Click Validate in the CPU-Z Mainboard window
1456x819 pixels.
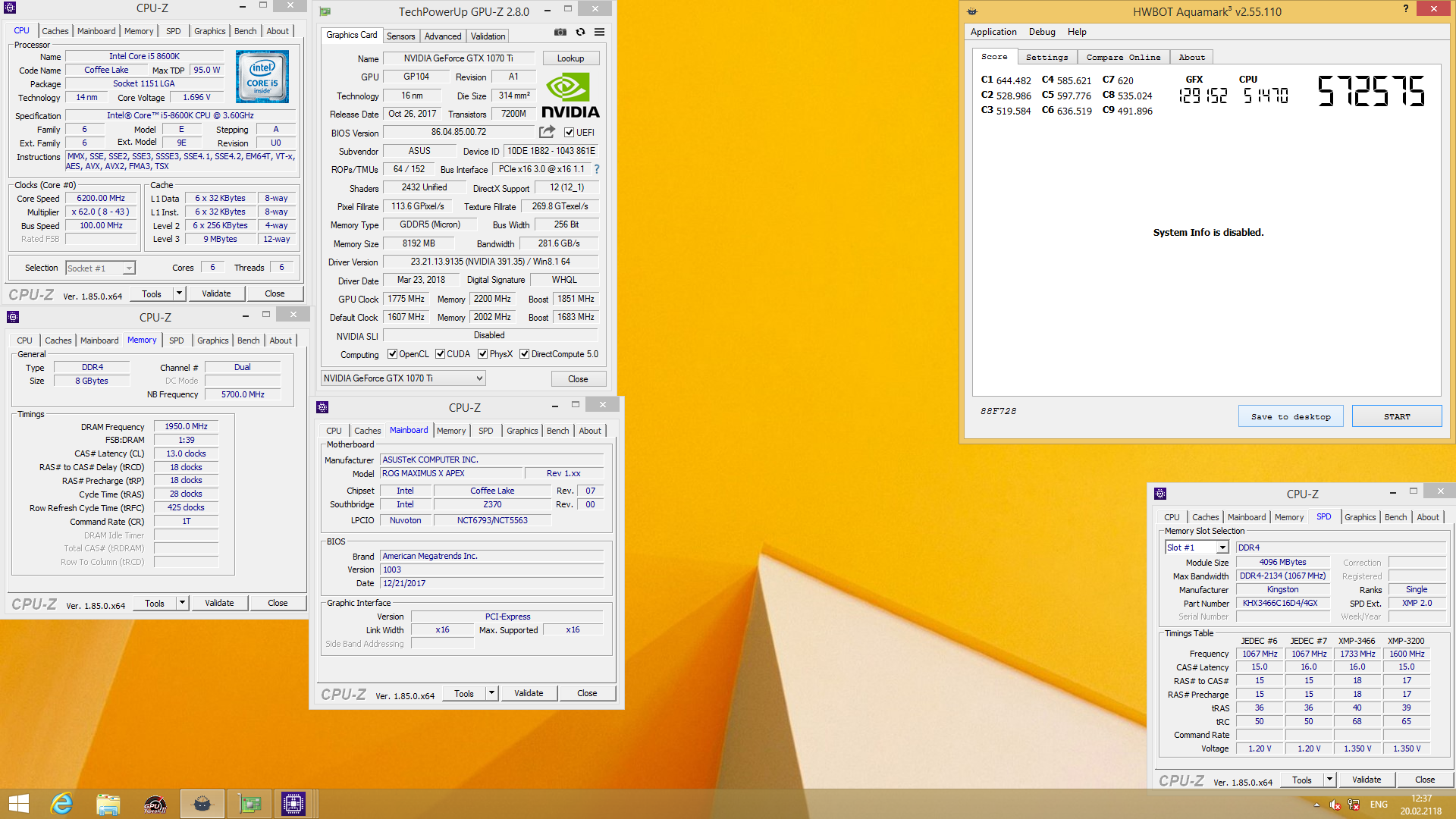click(529, 693)
